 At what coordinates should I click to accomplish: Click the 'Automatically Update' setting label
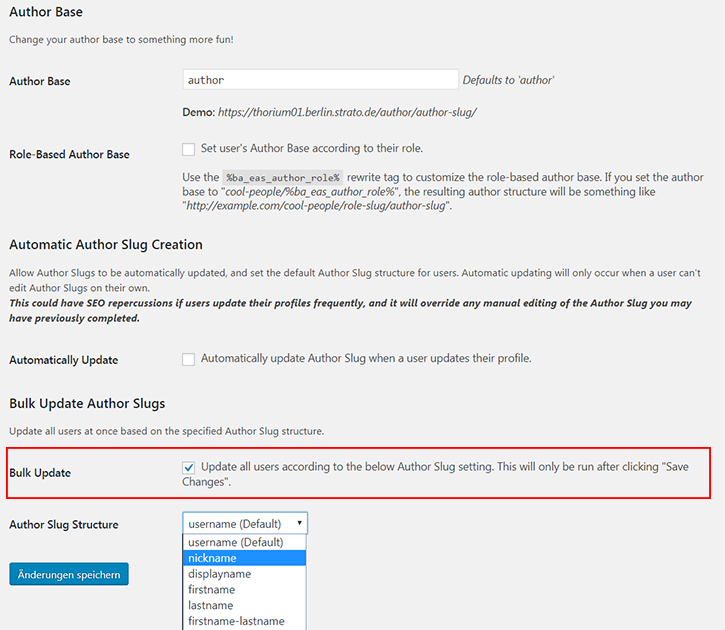[64, 360]
